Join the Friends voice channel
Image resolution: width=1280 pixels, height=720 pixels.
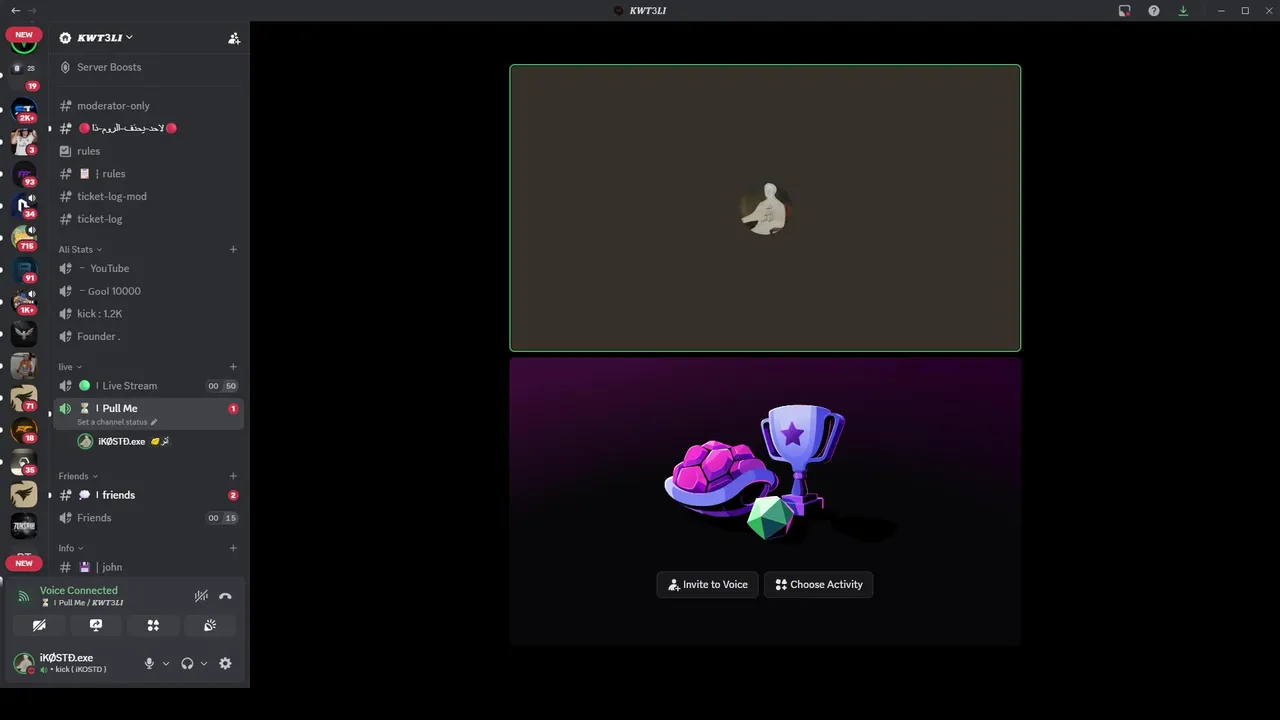tap(148, 518)
